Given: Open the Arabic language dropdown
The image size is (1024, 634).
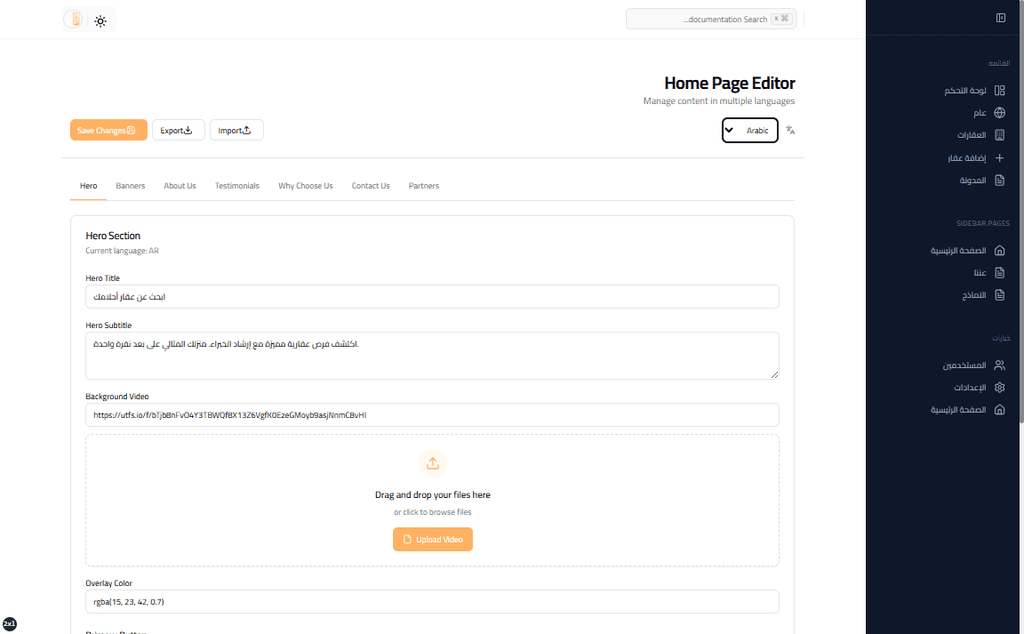Looking at the screenshot, I should [750, 130].
